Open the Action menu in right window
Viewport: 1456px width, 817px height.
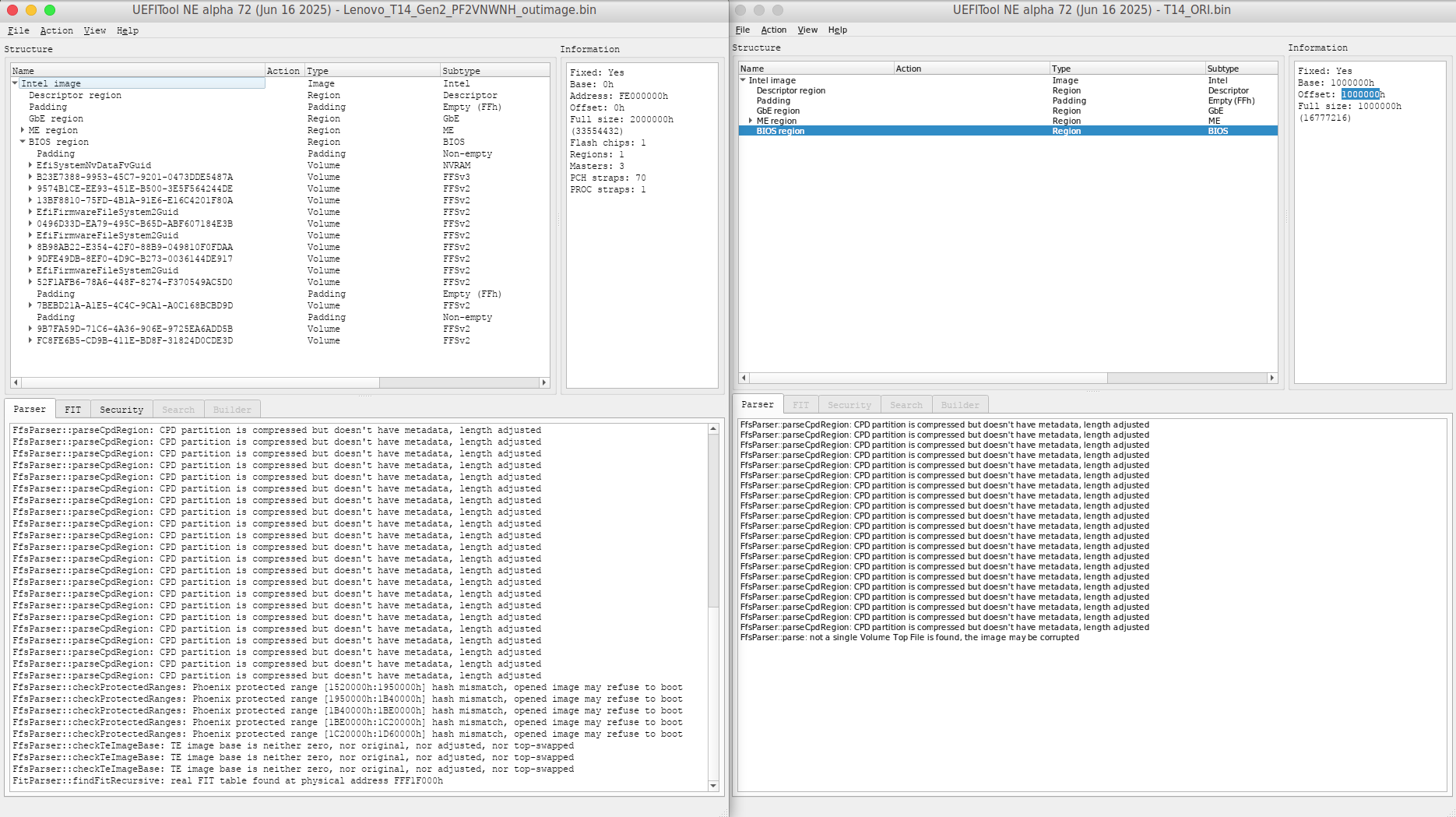coord(773,30)
